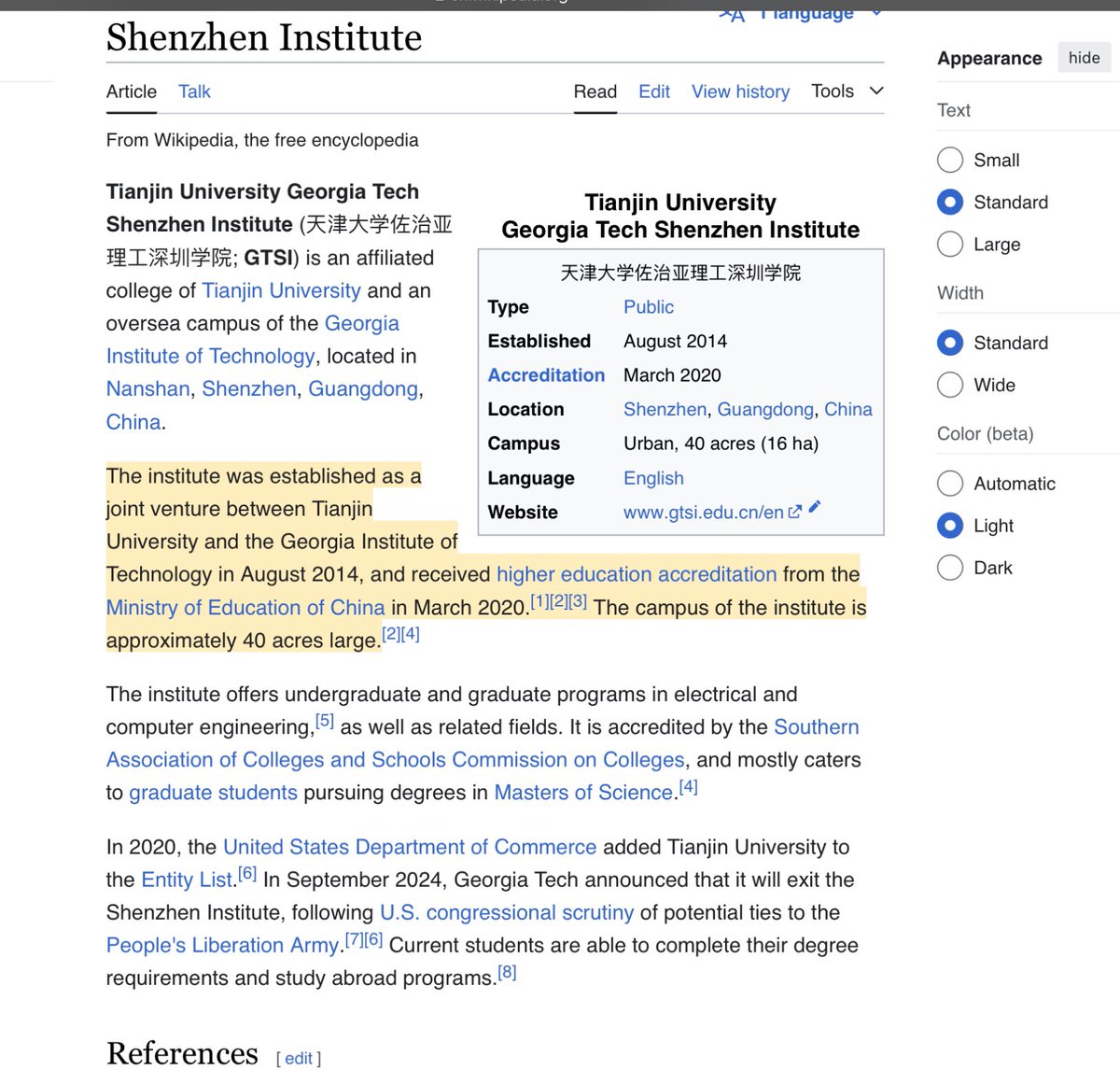Jump to citation [3] after March 2020
The height and width of the screenshot is (1070, 1120).
point(578,601)
